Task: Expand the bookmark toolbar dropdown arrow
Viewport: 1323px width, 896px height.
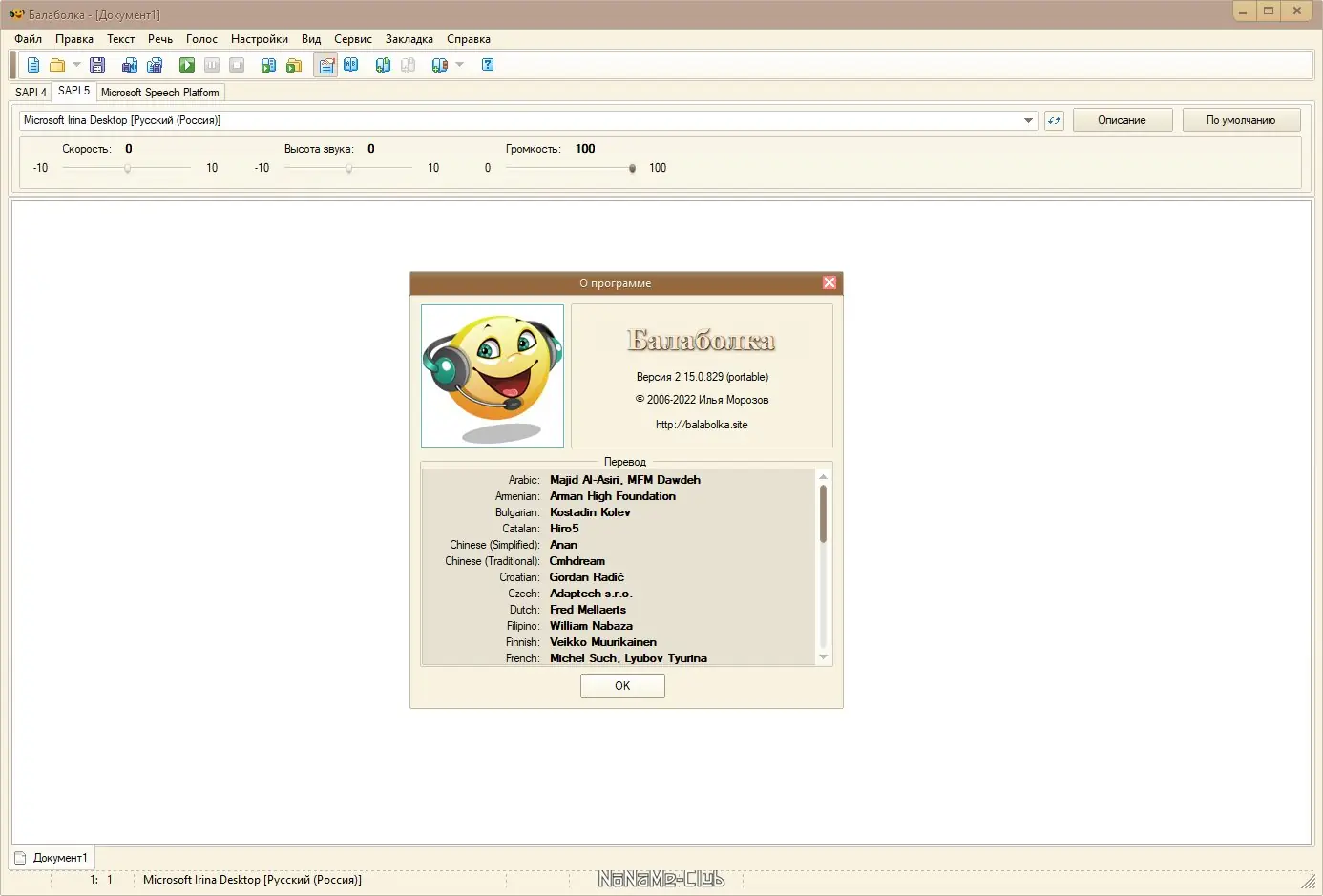Action: pyautogui.click(x=459, y=65)
